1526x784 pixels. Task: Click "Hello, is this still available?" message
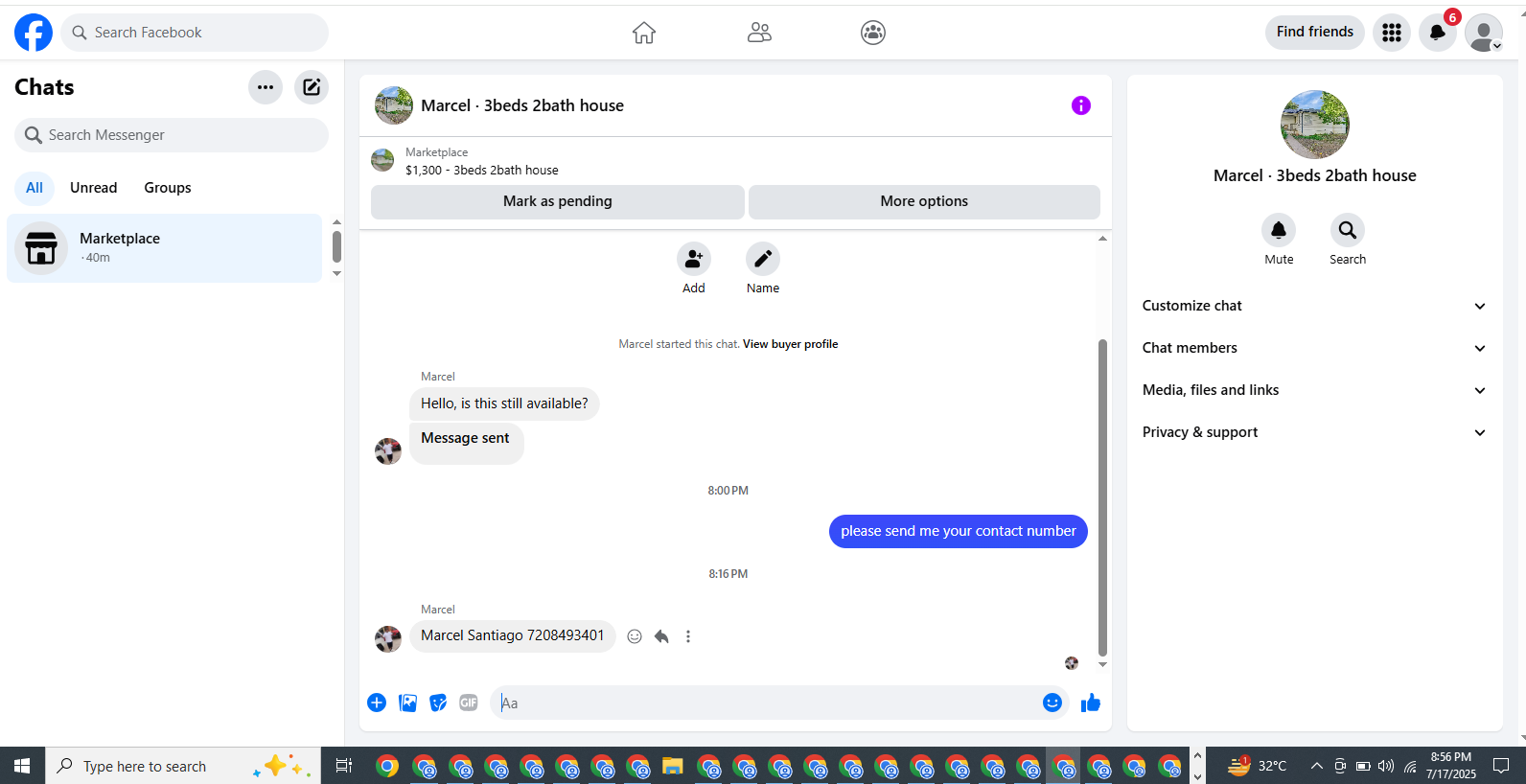click(x=504, y=404)
